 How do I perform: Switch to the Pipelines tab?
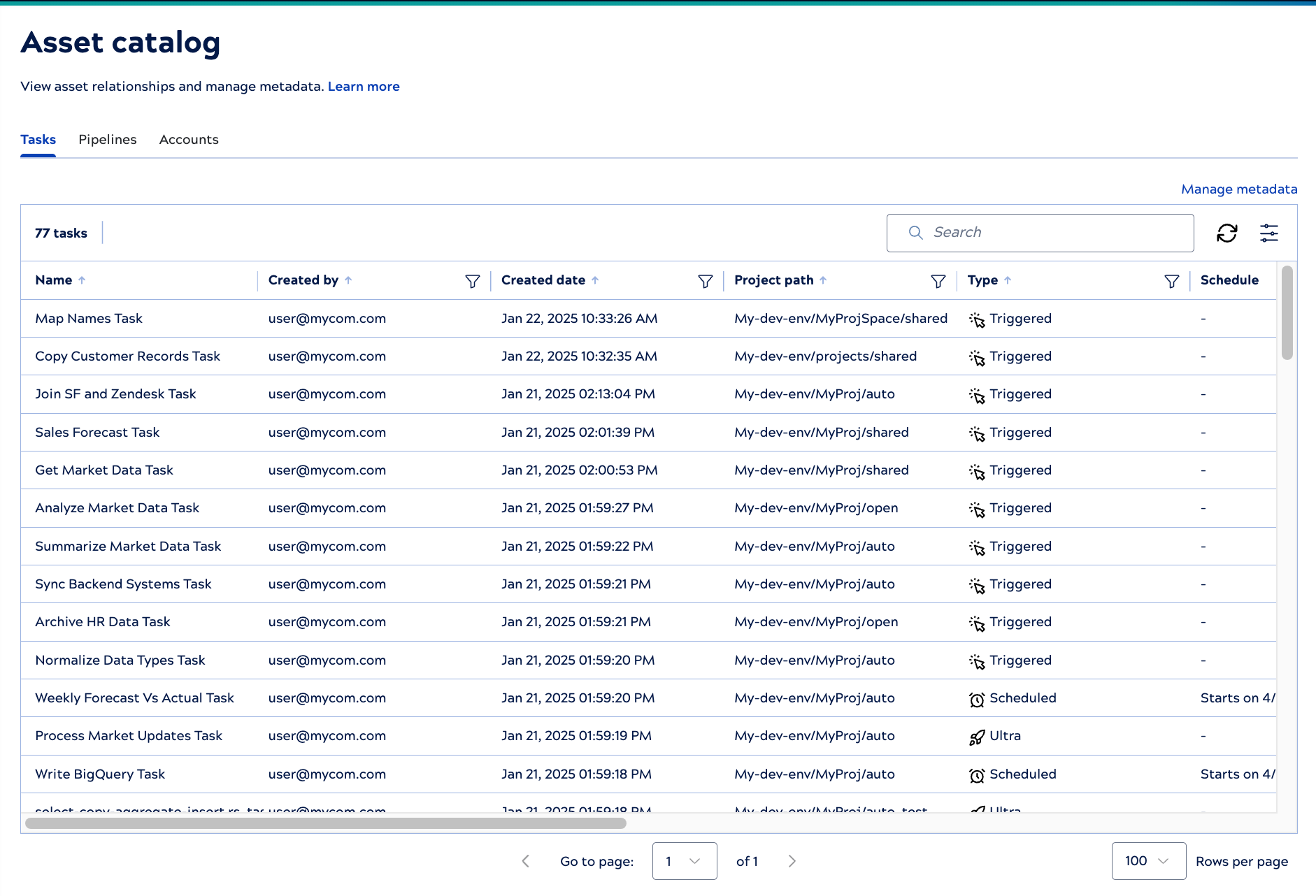click(108, 140)
